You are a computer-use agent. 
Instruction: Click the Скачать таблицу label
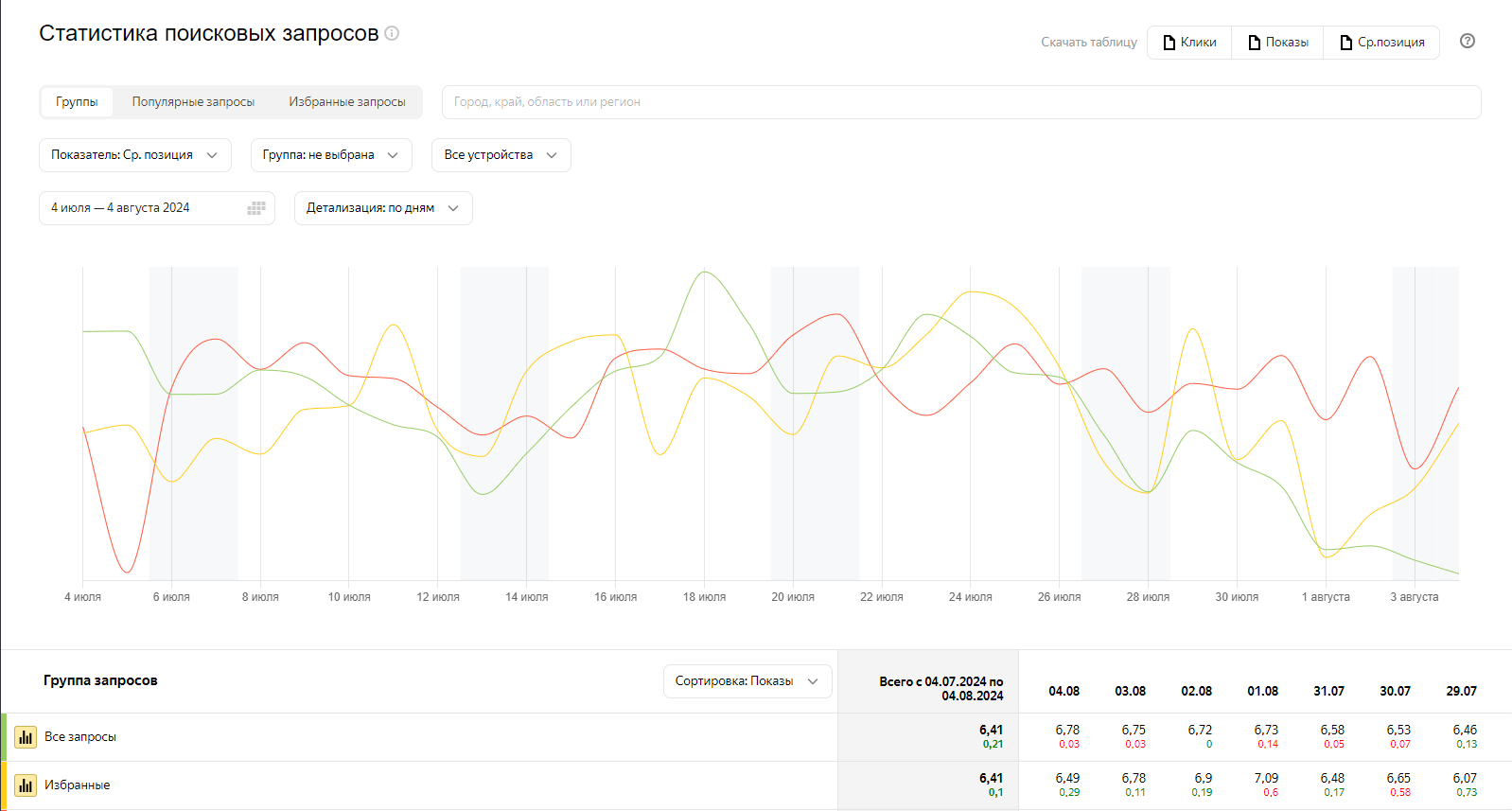click(1089, 43)
